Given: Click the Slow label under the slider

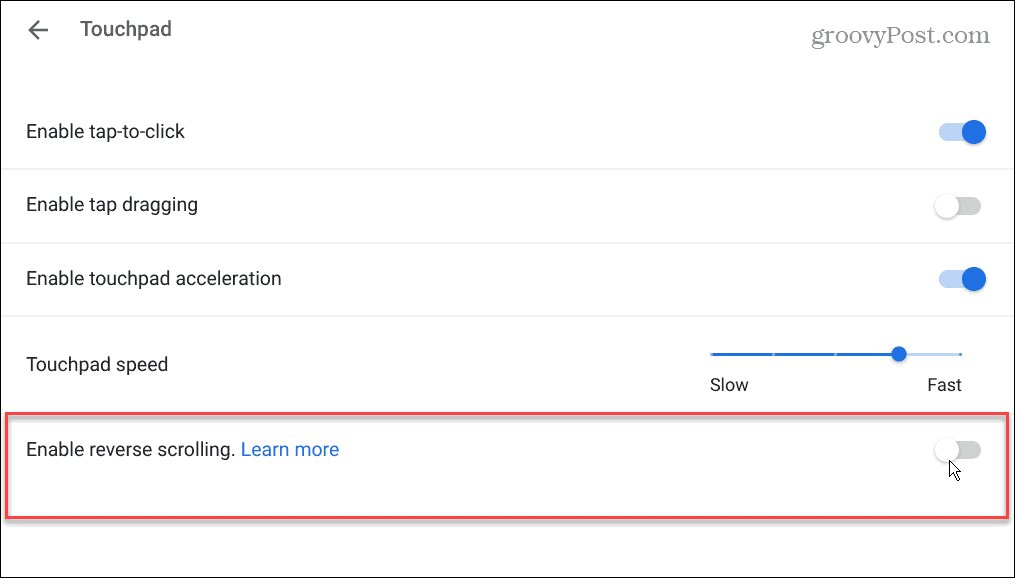Looking at the screenshot, I should 729,385.
